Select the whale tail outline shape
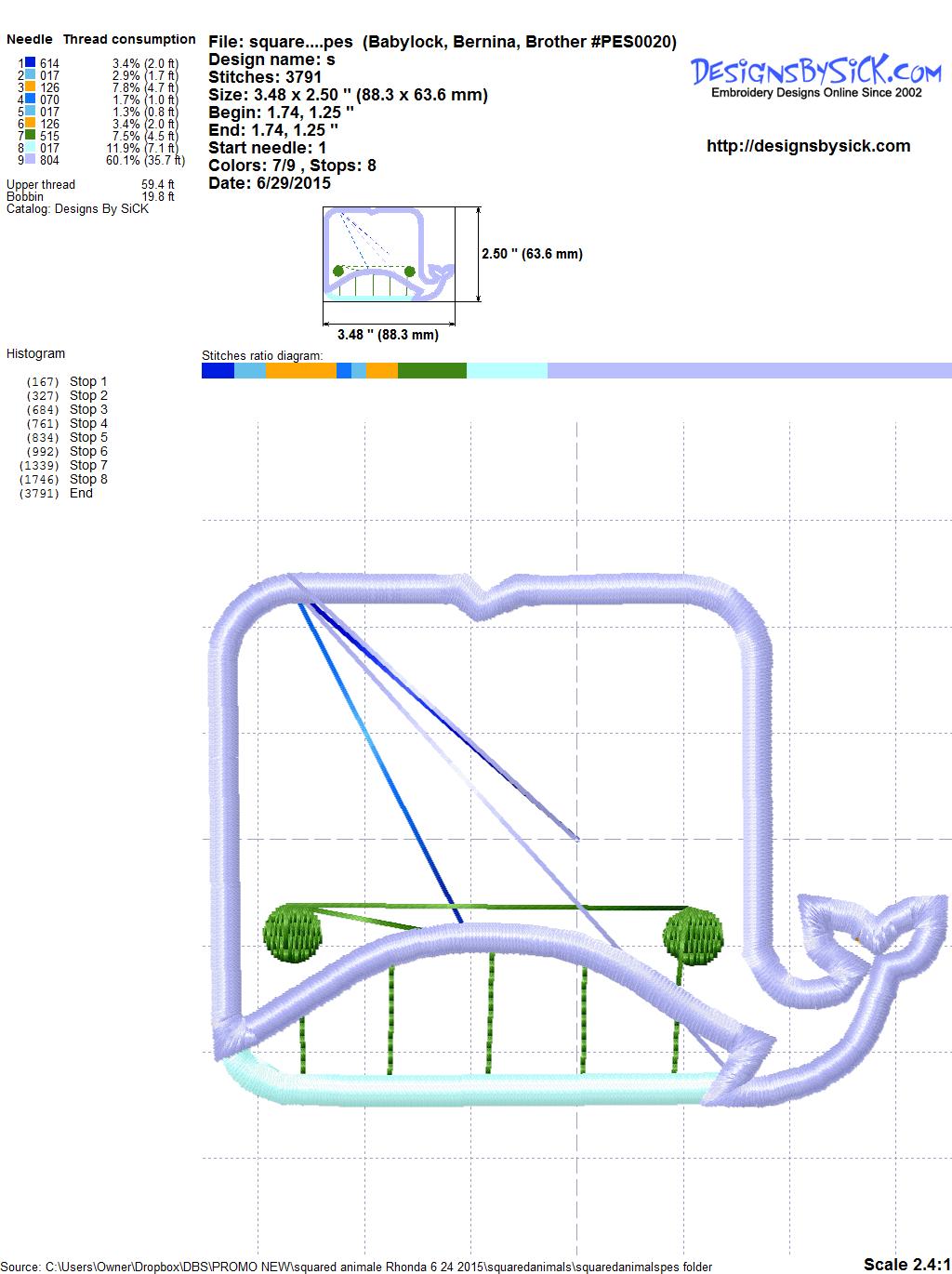The width and height of the screenshot is (952, 1274). coord(874,930)
